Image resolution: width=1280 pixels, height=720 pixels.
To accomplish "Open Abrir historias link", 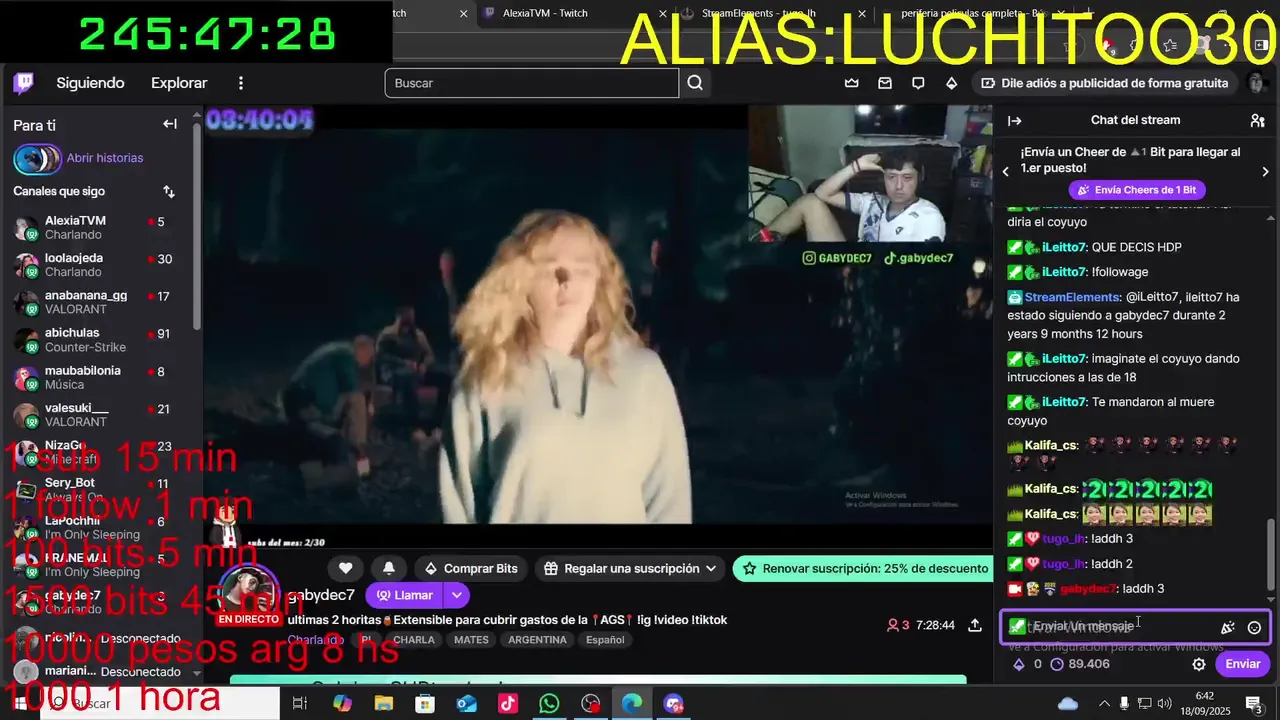I will point(105,158).
